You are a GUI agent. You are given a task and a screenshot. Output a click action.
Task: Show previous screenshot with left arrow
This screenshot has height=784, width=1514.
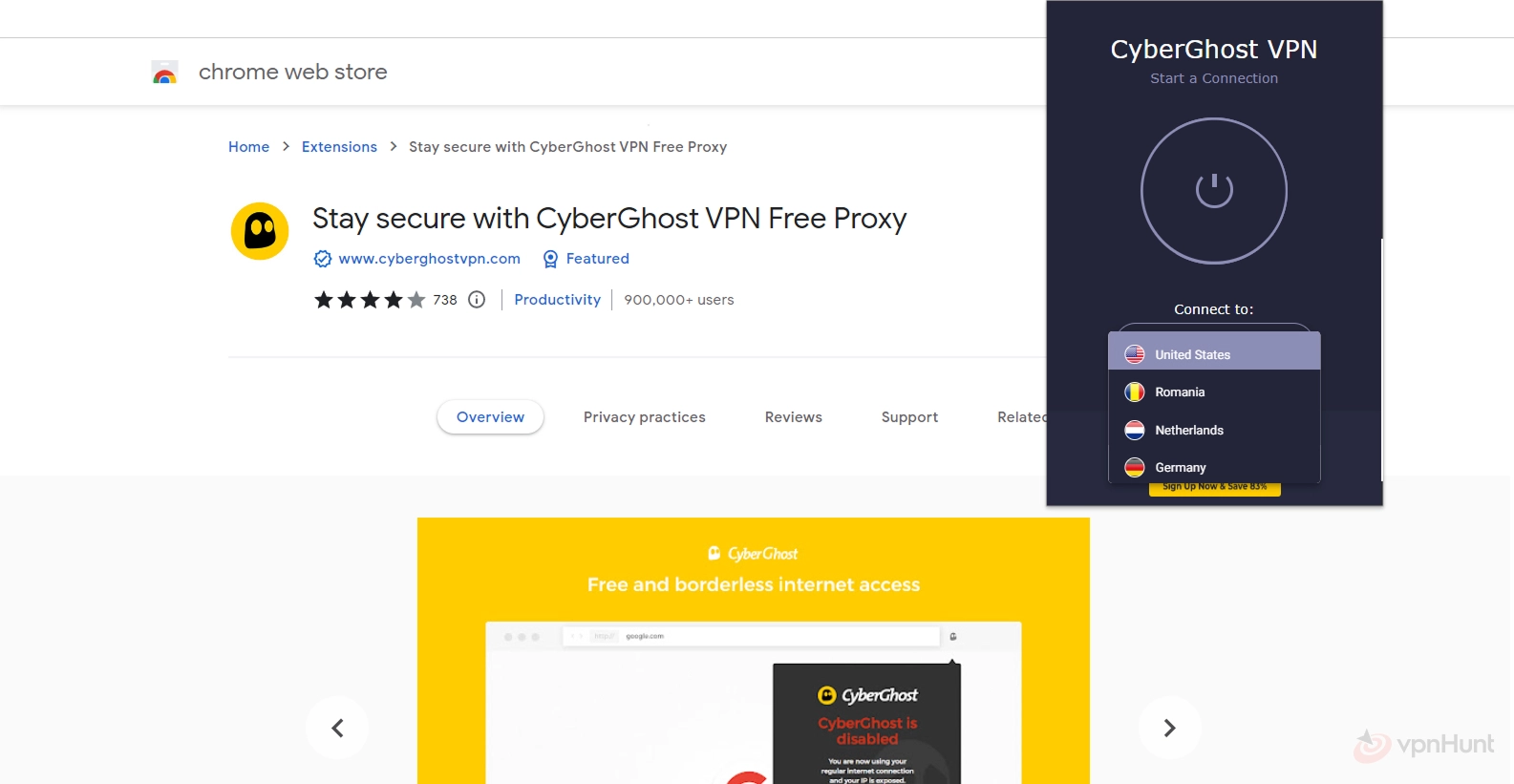(337, 728)
